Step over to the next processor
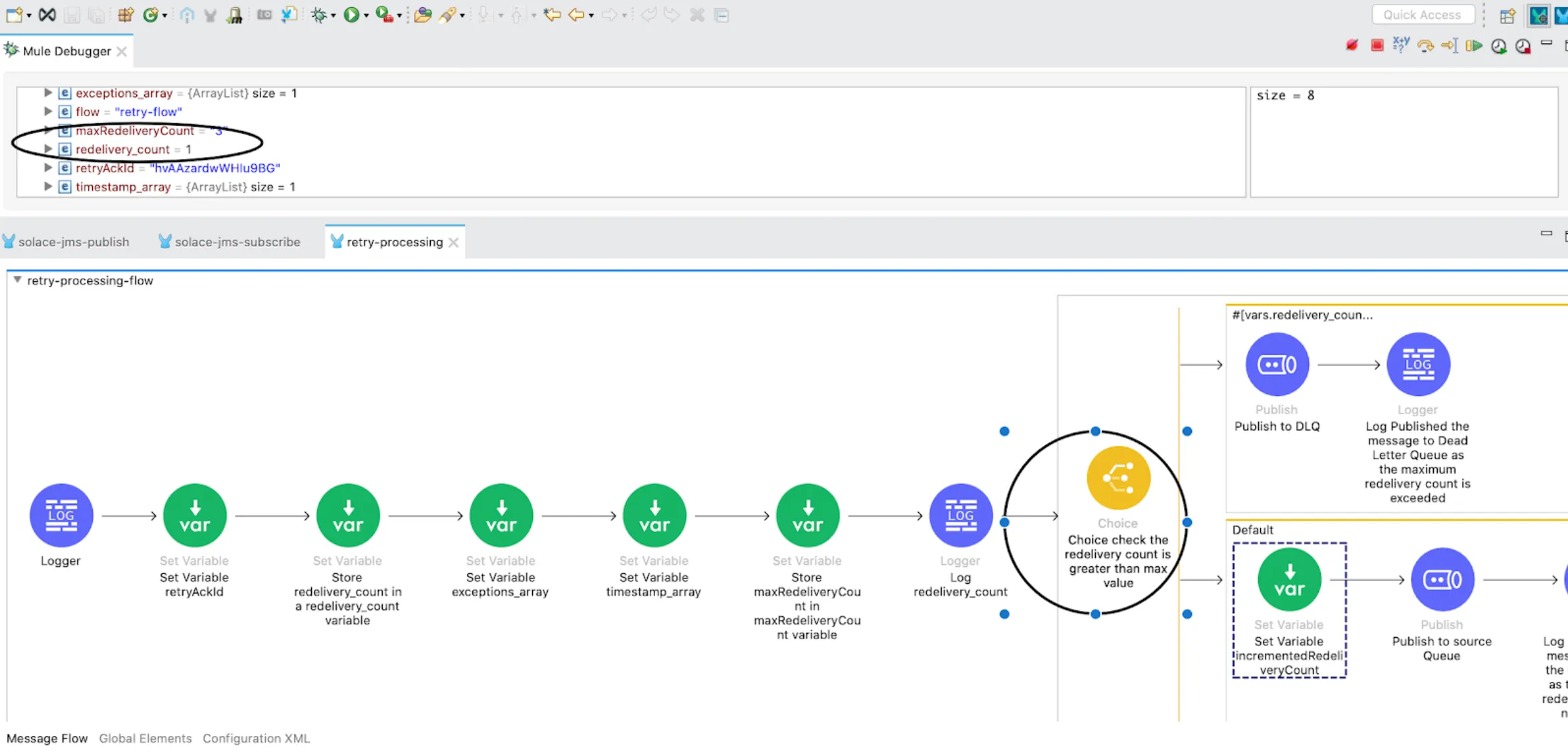The height and width of the screenshot is (752, 1568). [1425, 45]
